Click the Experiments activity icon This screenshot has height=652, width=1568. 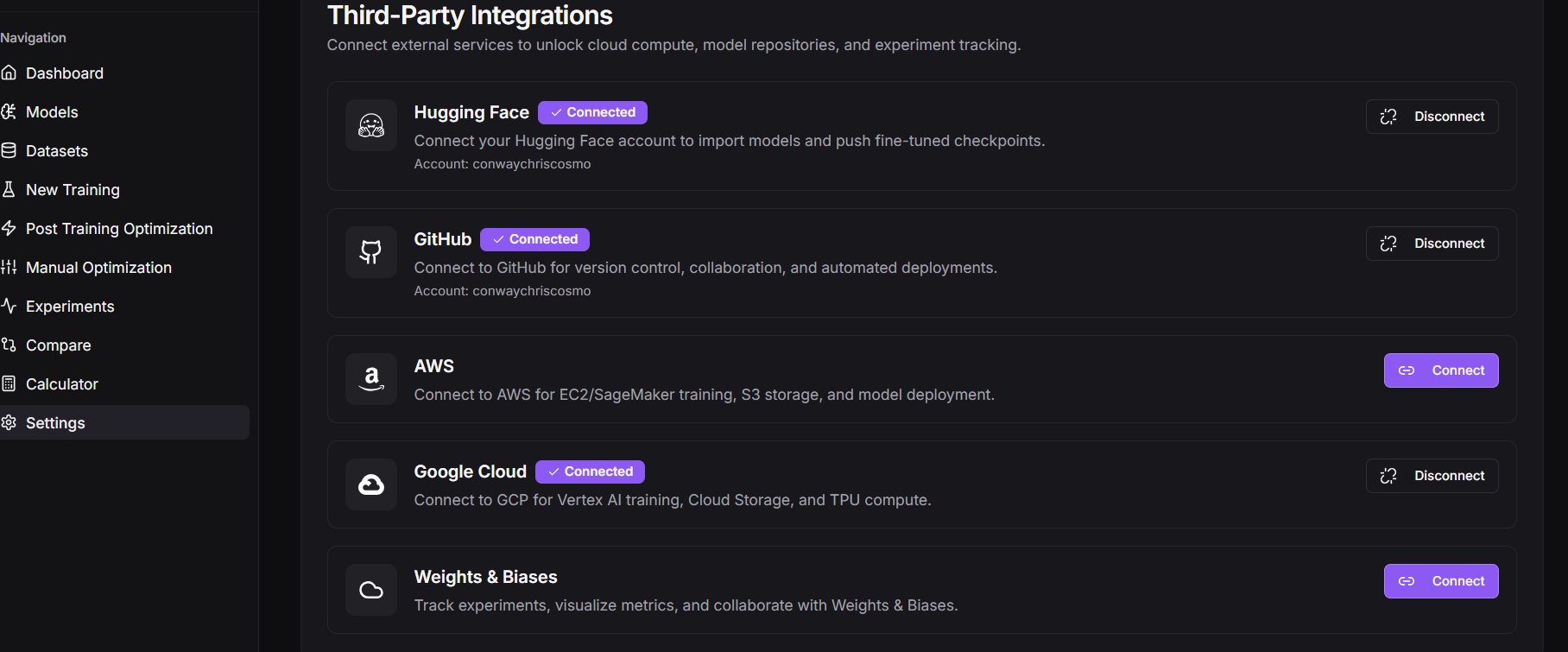point(9,306)
